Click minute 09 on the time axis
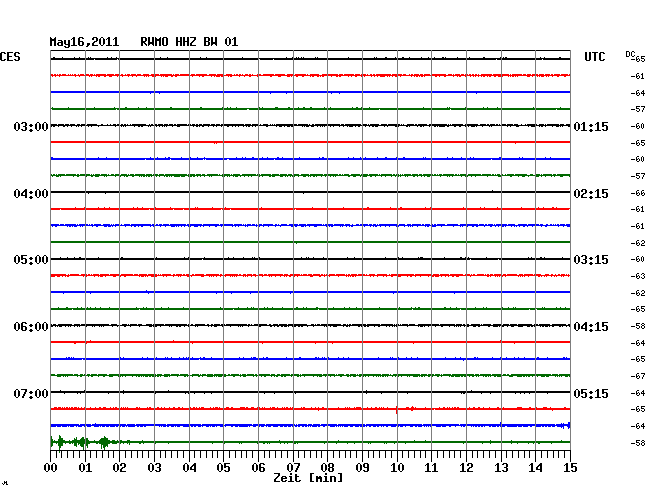Screen dimensions: 650x494 362,467
